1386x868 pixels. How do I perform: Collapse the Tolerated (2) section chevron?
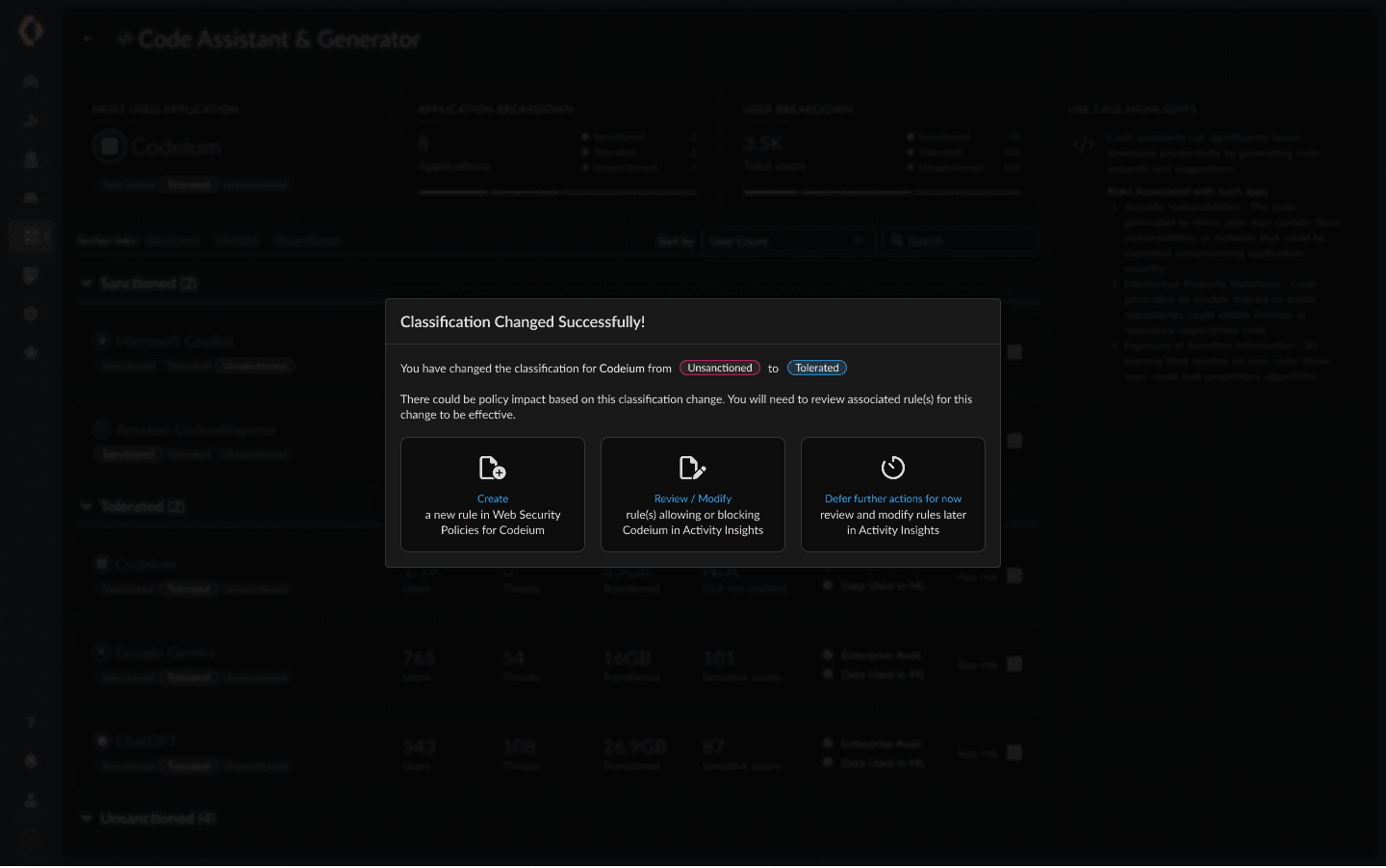87,506
